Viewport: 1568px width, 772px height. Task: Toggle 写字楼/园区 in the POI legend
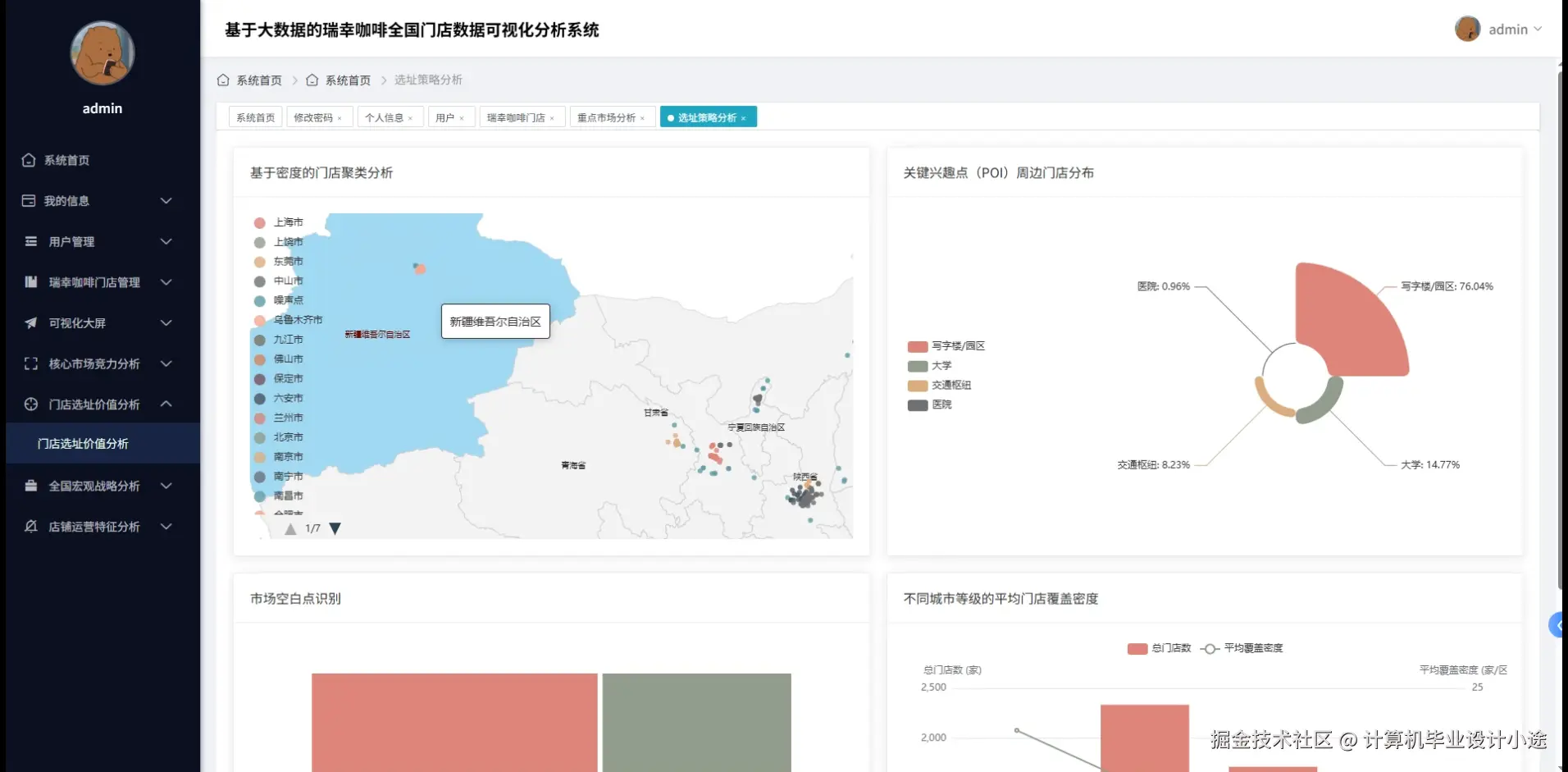946,346
